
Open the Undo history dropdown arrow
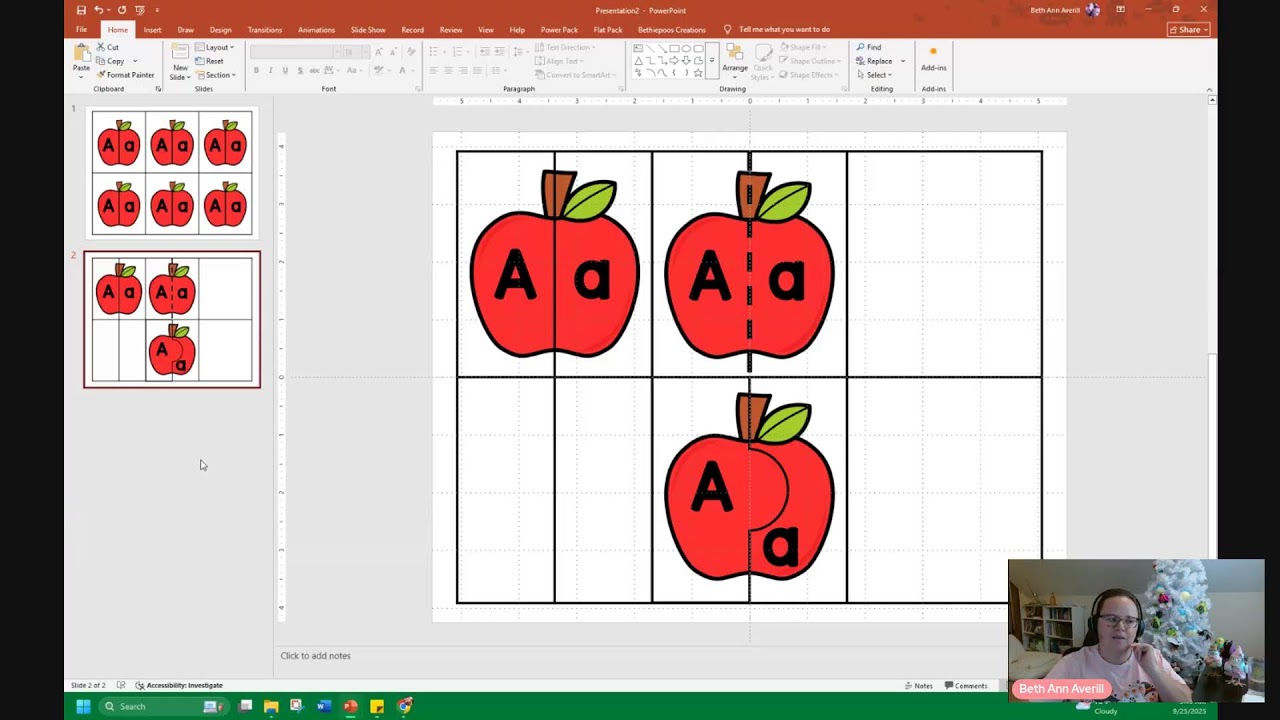108,10
